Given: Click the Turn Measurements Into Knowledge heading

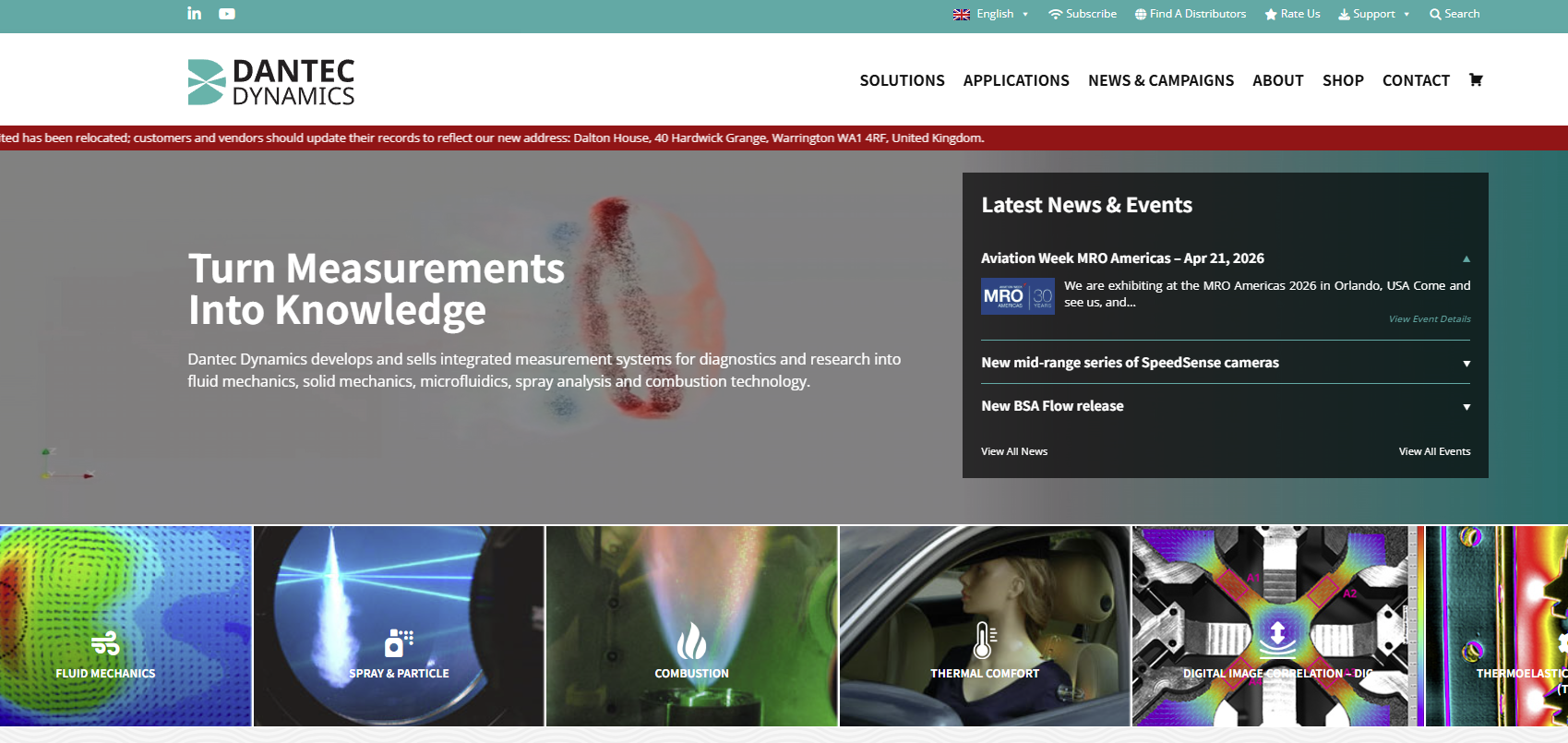Looking at the screenshot, I should [377, 289].
